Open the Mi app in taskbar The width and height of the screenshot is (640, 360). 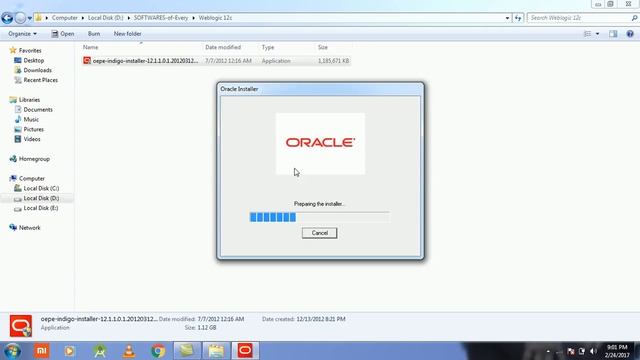(x=41, y=351)
